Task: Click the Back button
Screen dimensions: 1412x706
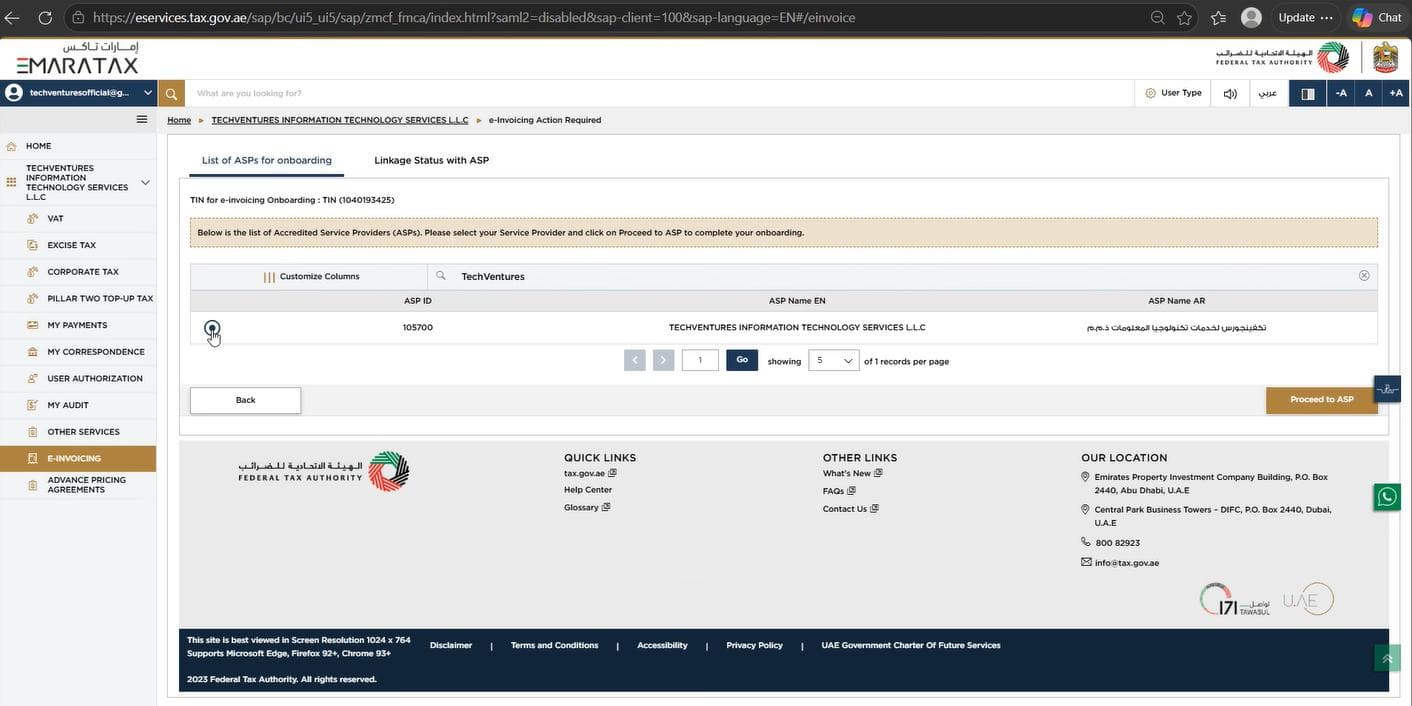Action: (245, 400)
